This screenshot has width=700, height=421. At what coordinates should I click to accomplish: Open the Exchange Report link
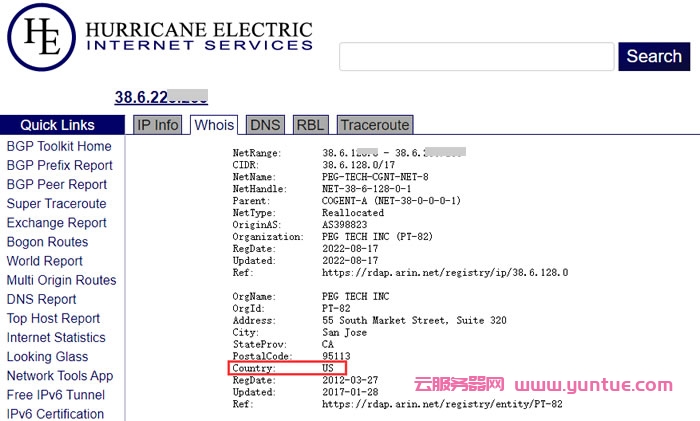coord(56,223)
